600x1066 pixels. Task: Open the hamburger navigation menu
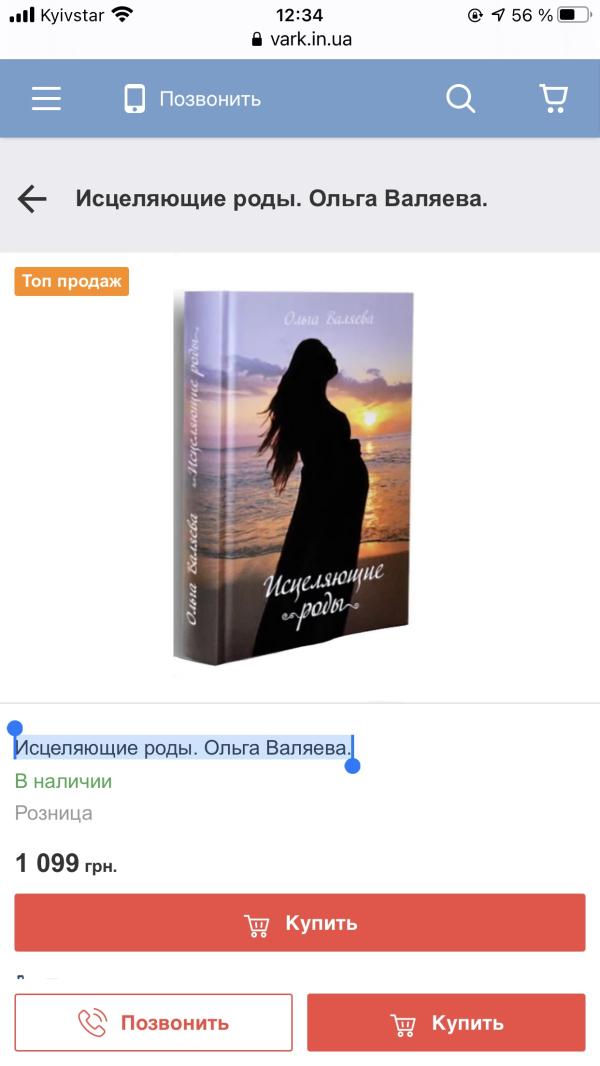point(46,99)
